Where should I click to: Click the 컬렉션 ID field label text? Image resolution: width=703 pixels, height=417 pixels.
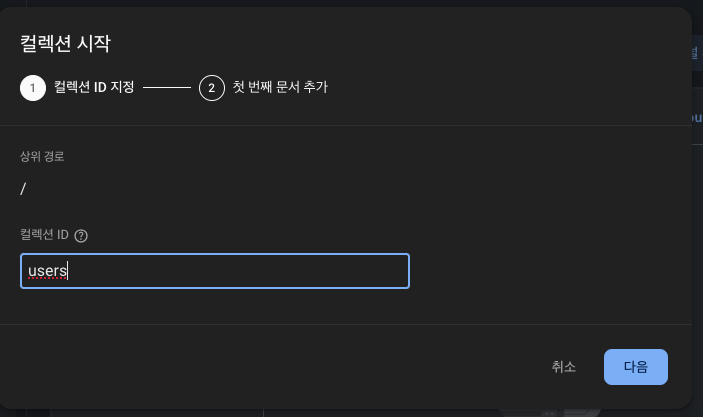coord(44,235)
